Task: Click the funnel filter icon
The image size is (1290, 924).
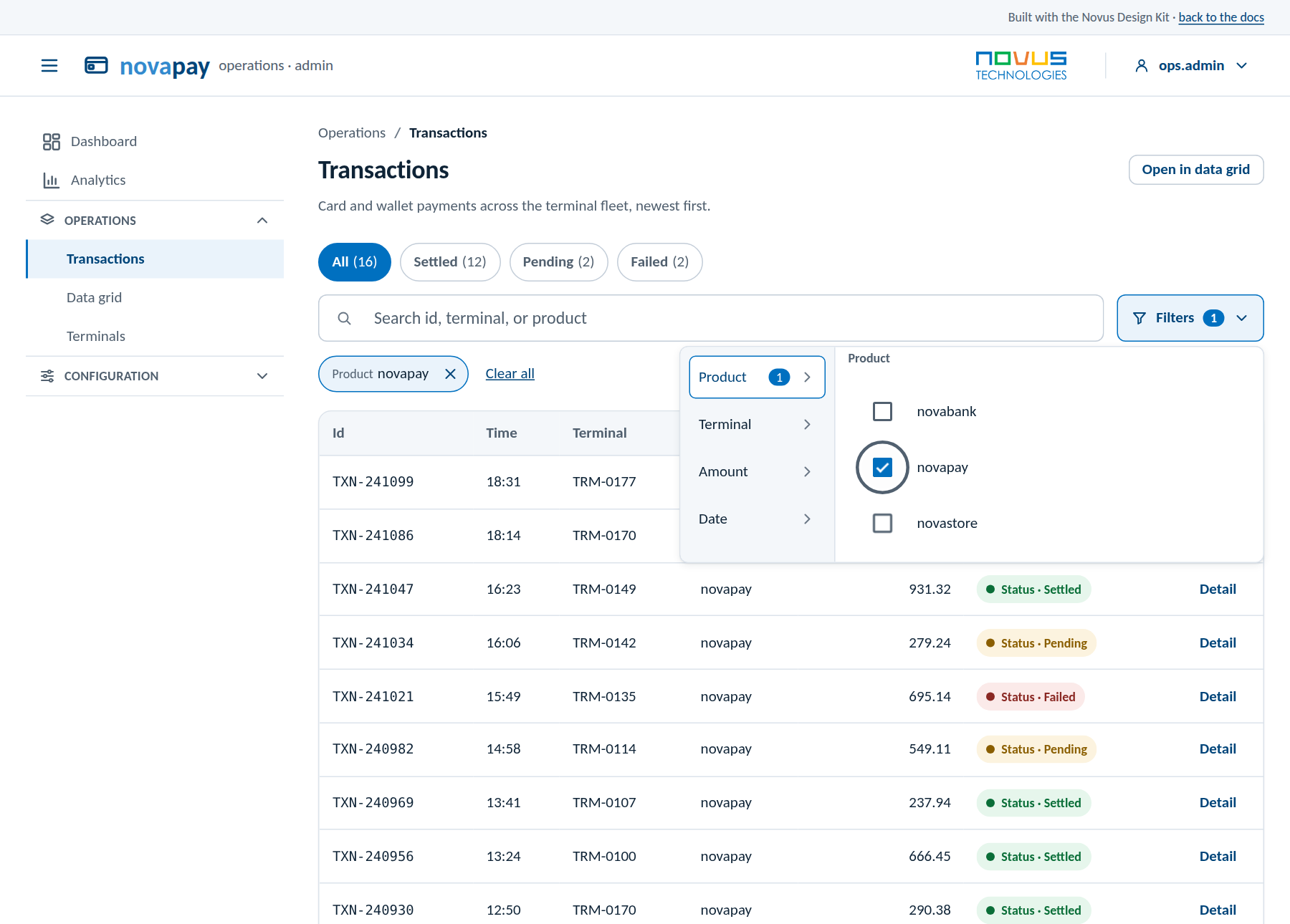Action: tap(1139, 318)
